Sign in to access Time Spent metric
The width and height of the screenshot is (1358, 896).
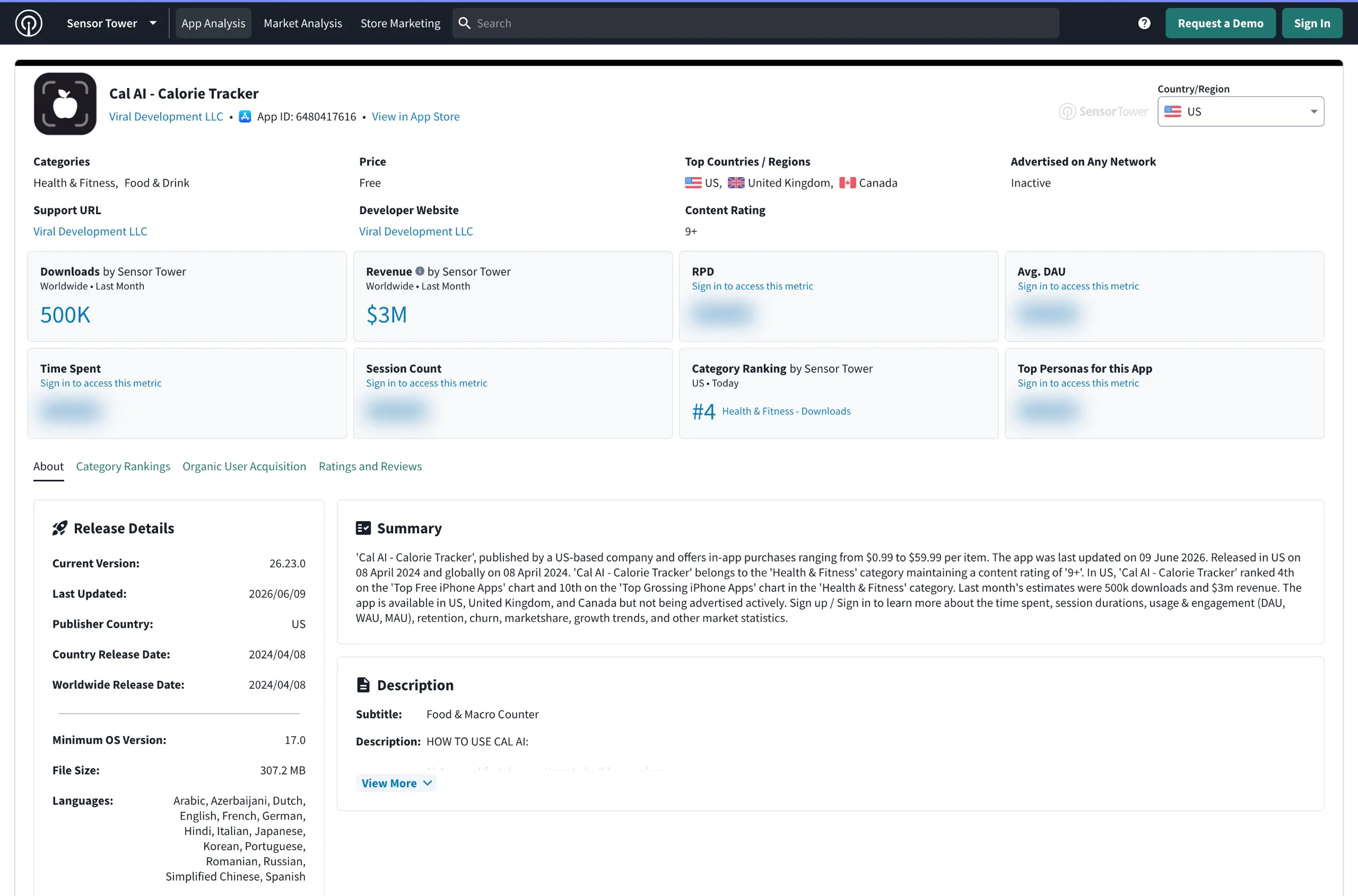coord(101,383)
